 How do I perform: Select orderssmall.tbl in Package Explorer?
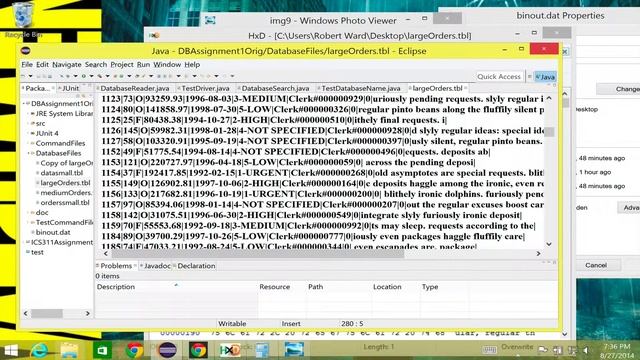pyautogui.click(x=64, y=202)
